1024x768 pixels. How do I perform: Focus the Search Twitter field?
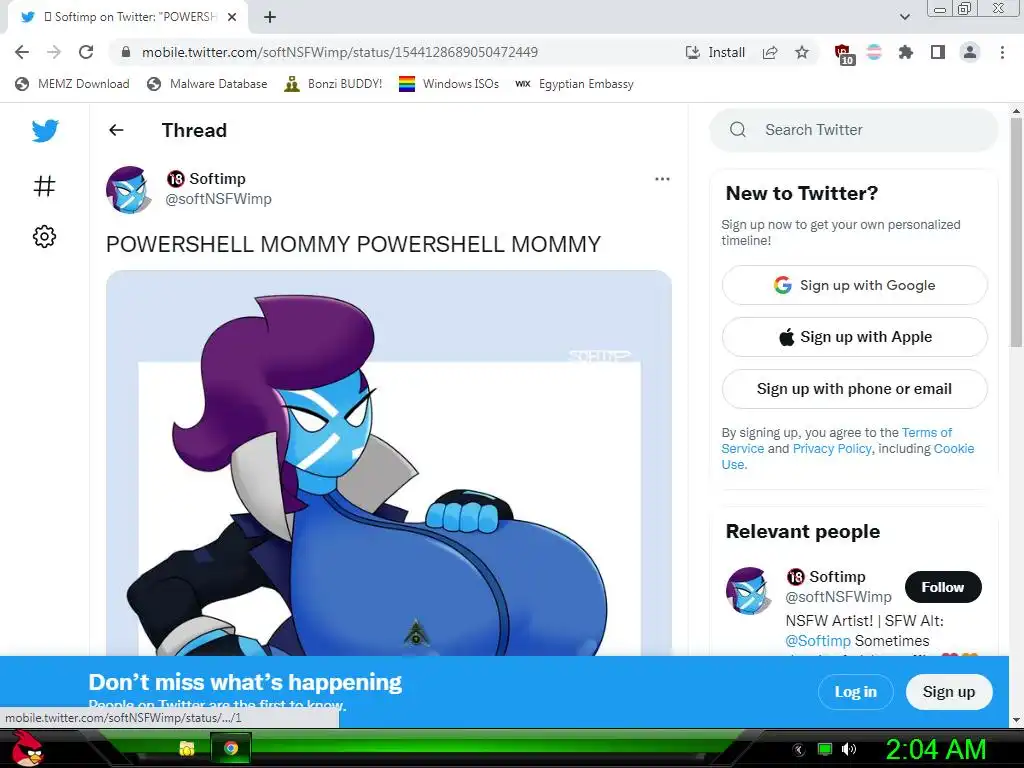point(854,130)
